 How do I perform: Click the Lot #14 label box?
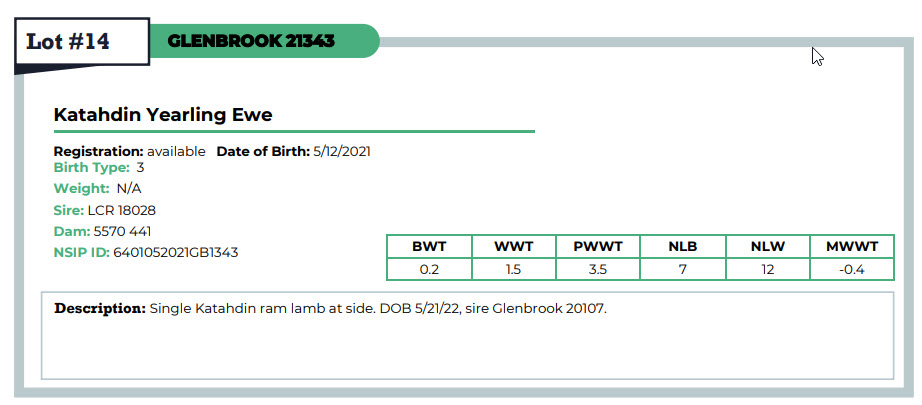[82, 41]
